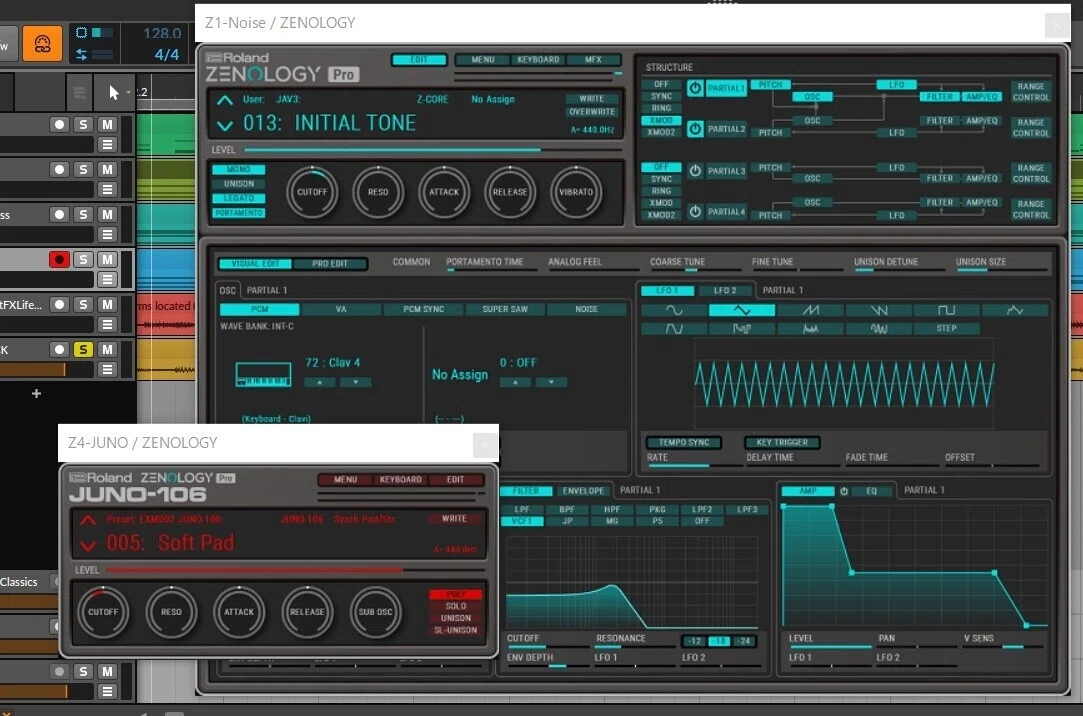The height and width of the screenshot is (716, 1083).
Task: Toggle PORTAMENTO in ZENOLOGY Pro
Action: (238, 213)
